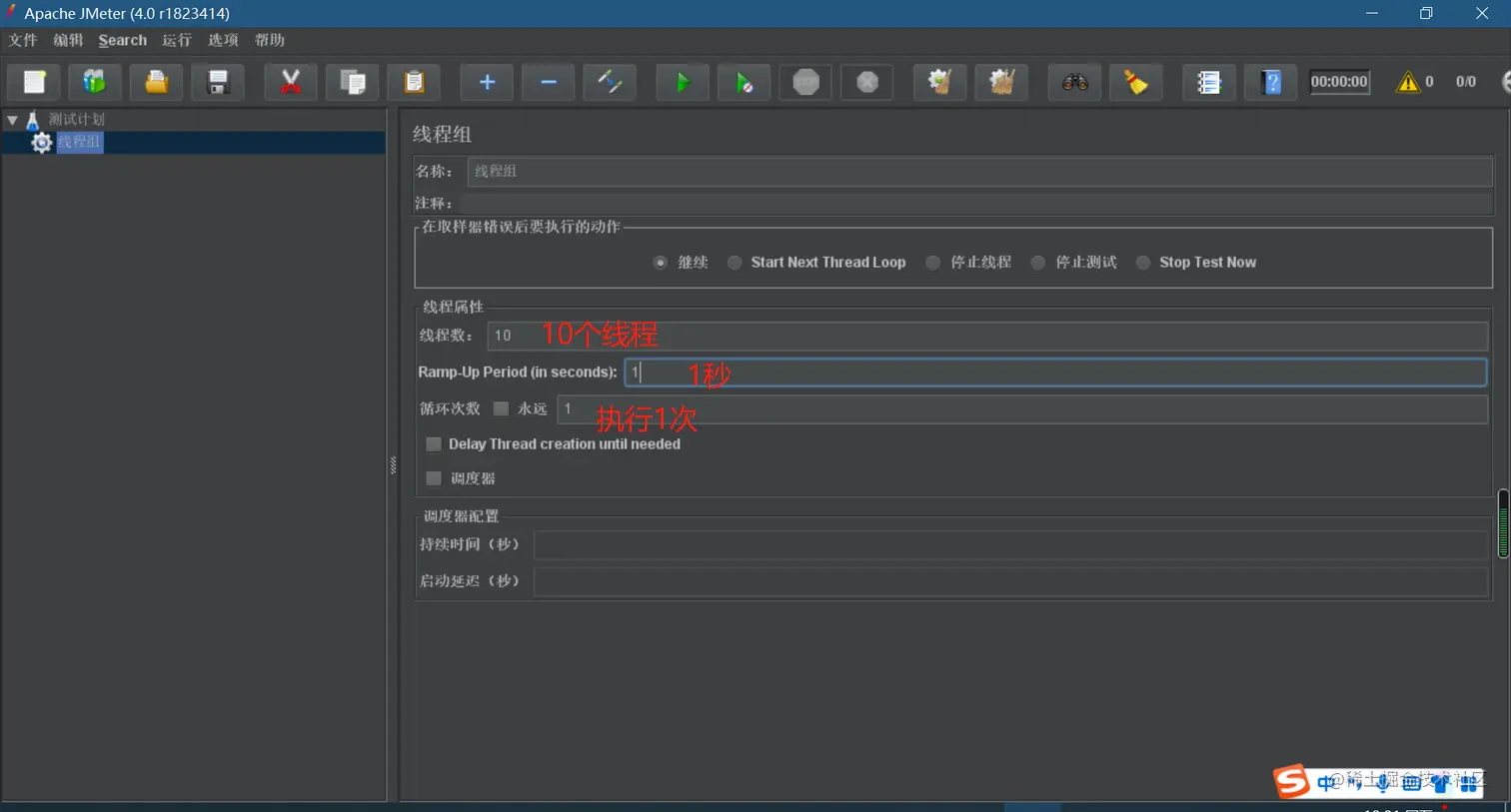Screen dimensions: 1511x812
Task: Clear results with single broom
Action: (x=939, y=82)
